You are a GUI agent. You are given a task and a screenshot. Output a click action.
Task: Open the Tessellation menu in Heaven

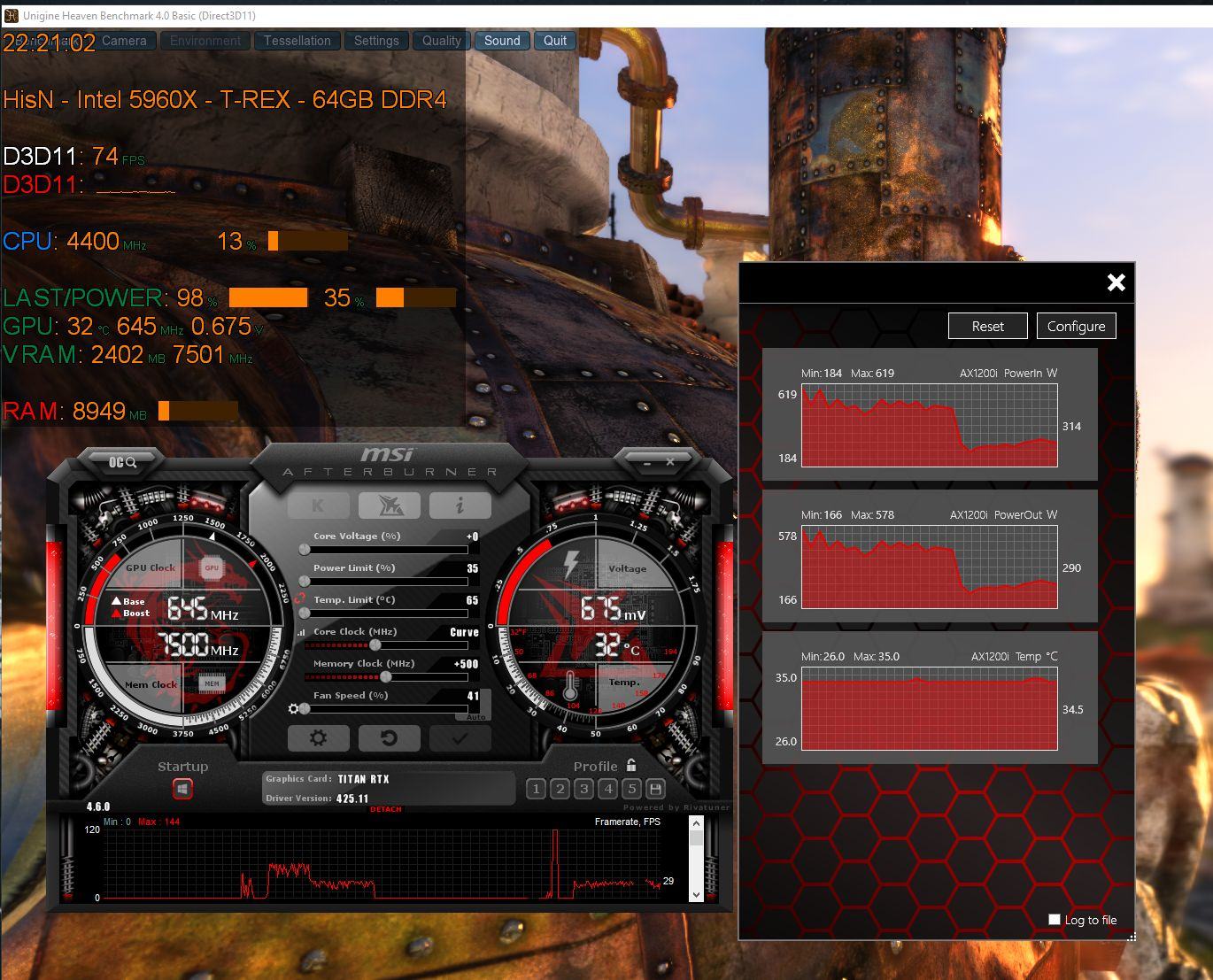(x=297, y=41)
